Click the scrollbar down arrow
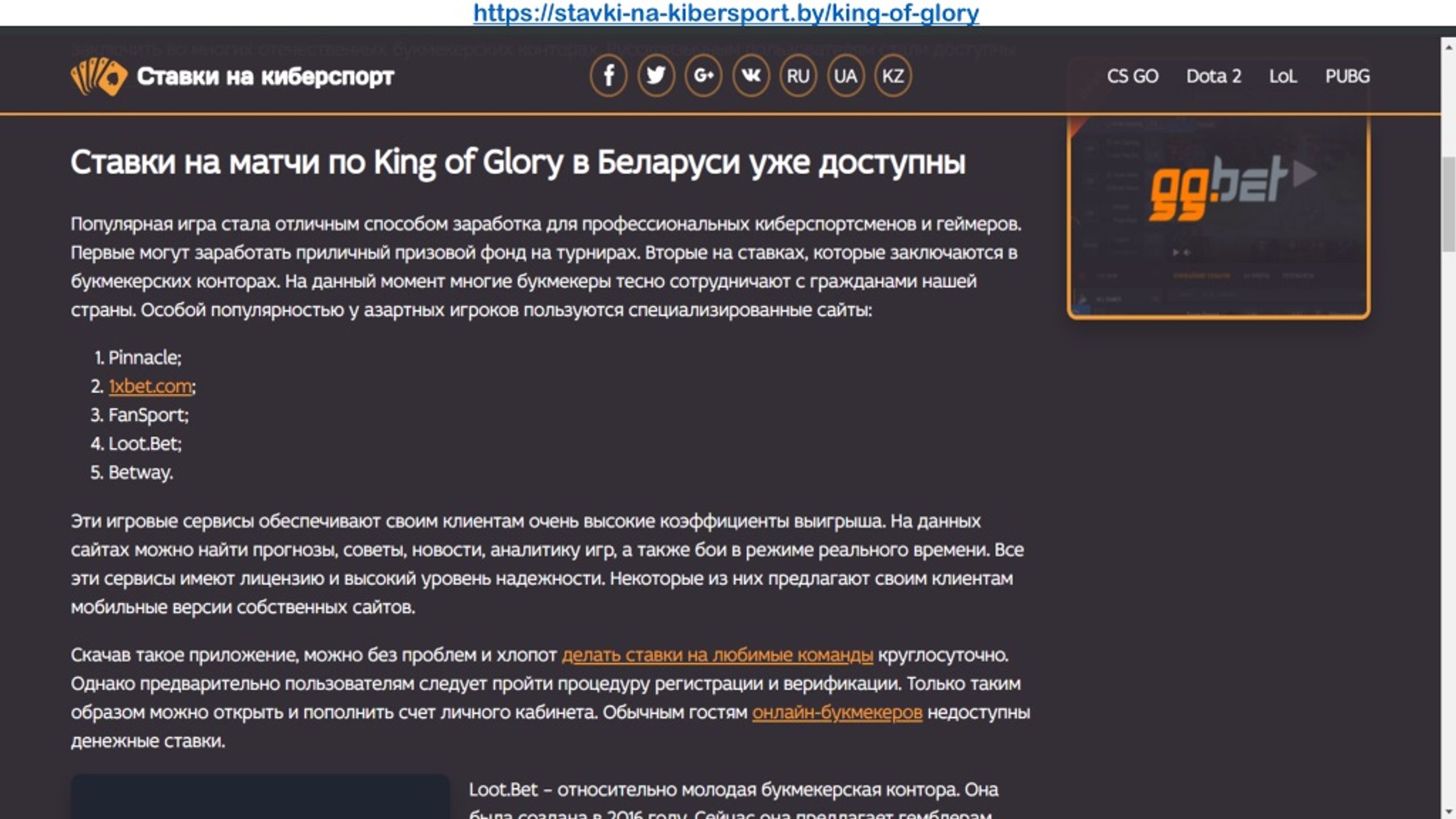This screenshot has height=819, width=1456. click(x=1449, y=811)
